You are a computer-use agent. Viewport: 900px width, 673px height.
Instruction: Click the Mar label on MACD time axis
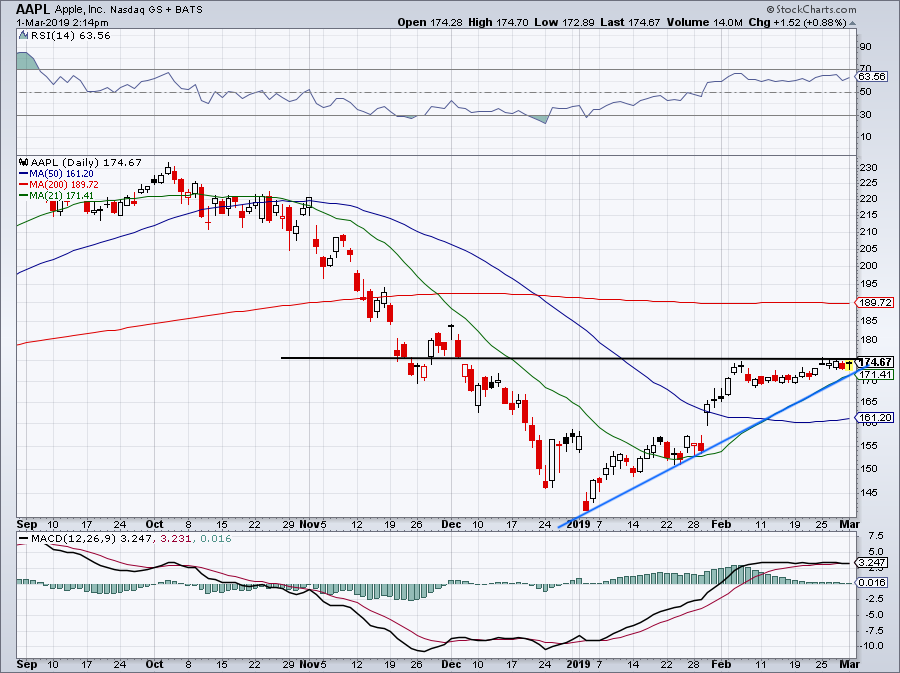point(849,664)
